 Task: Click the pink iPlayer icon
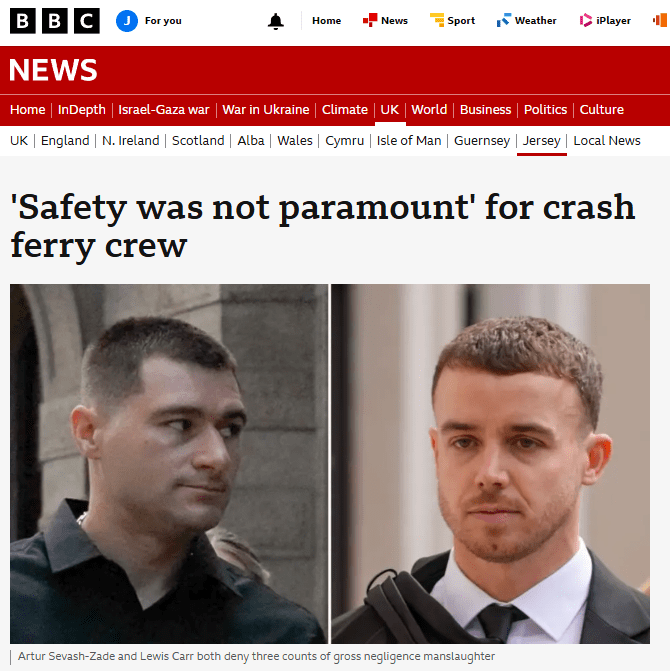tap(585, 20)
